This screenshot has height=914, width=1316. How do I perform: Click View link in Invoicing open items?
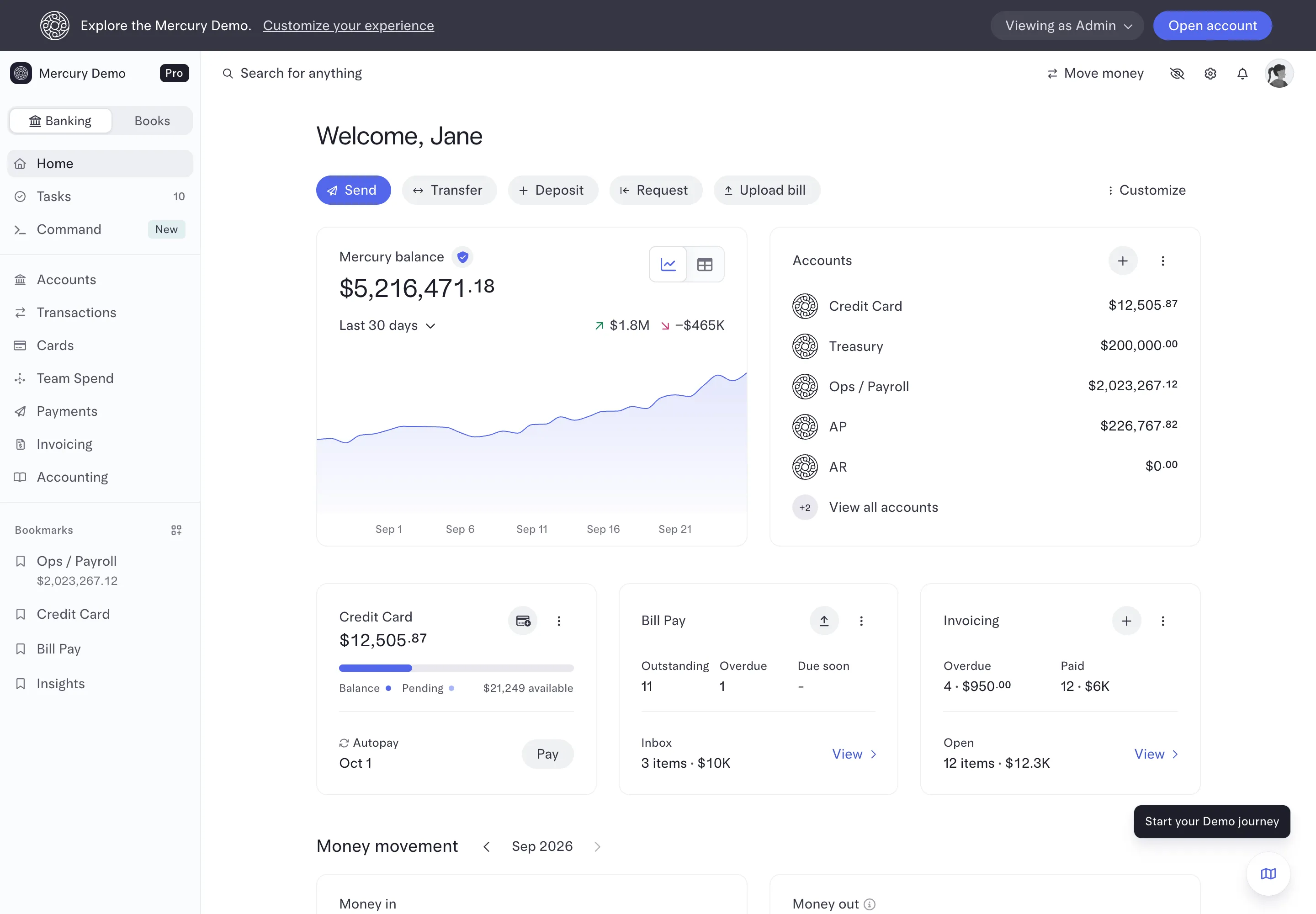(x=1156, y=754)
